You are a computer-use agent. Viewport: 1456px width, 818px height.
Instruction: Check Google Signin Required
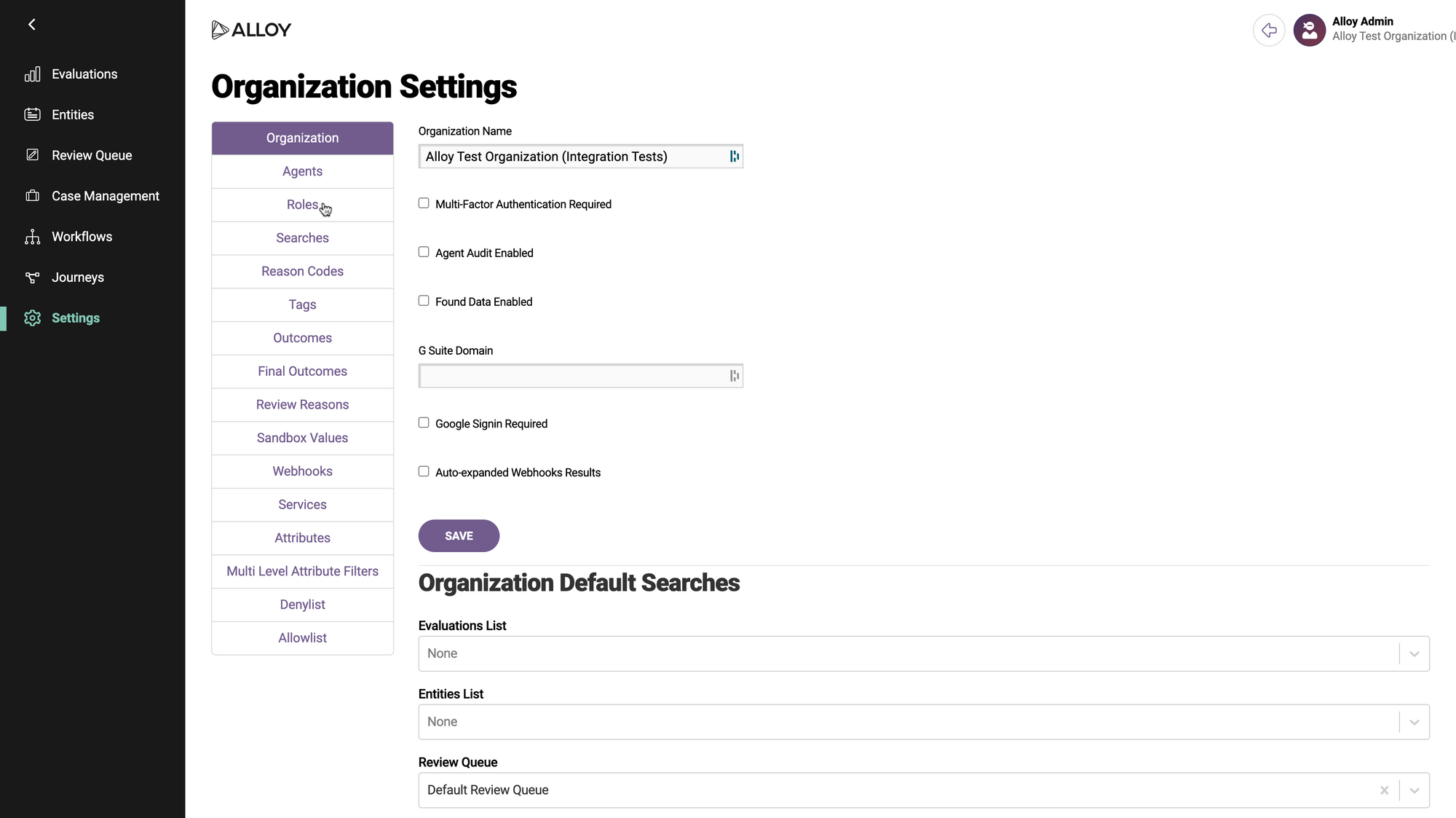click(424, 422)
